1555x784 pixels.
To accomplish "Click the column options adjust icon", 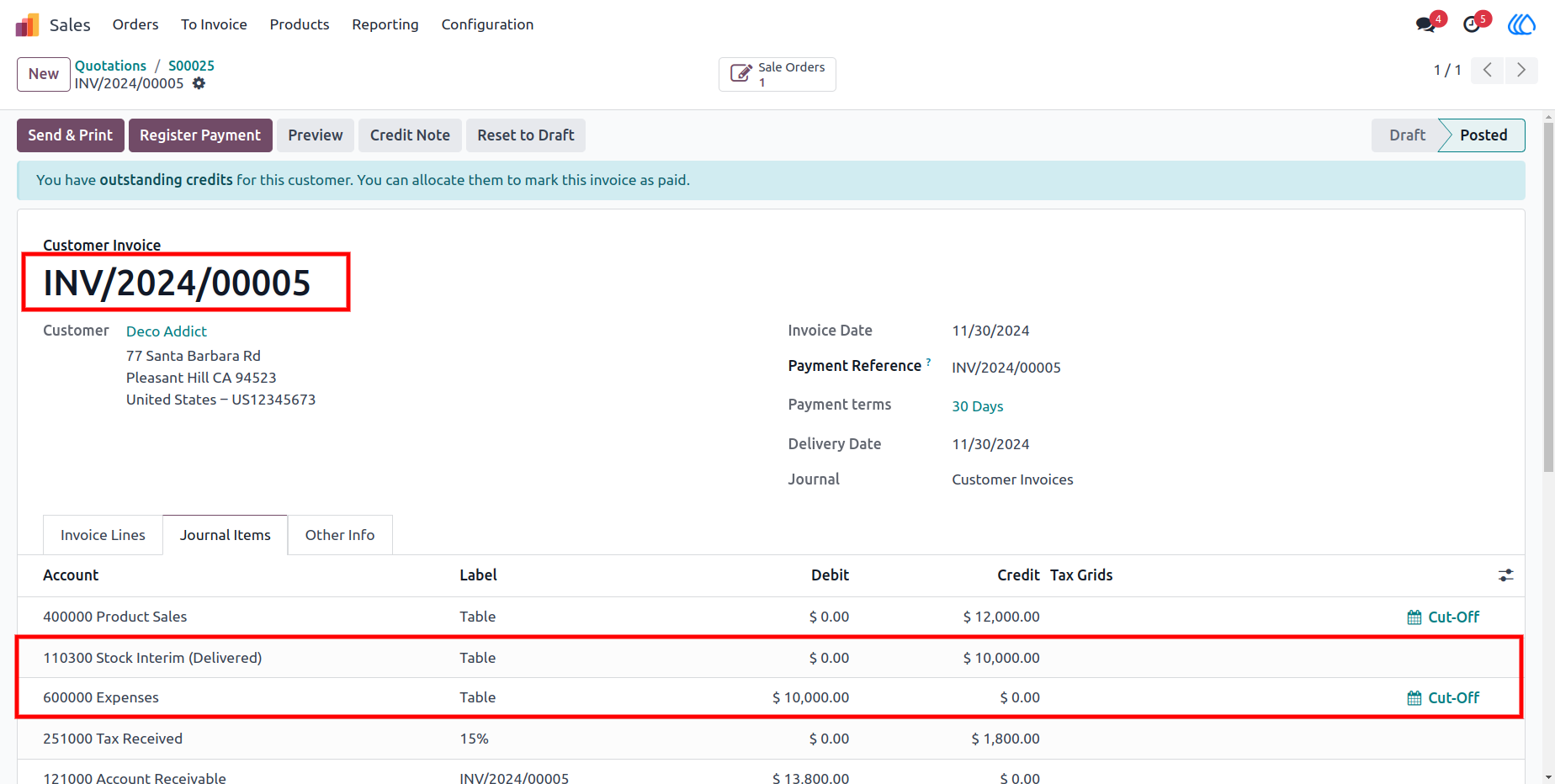I will [x=1505, y=575].
